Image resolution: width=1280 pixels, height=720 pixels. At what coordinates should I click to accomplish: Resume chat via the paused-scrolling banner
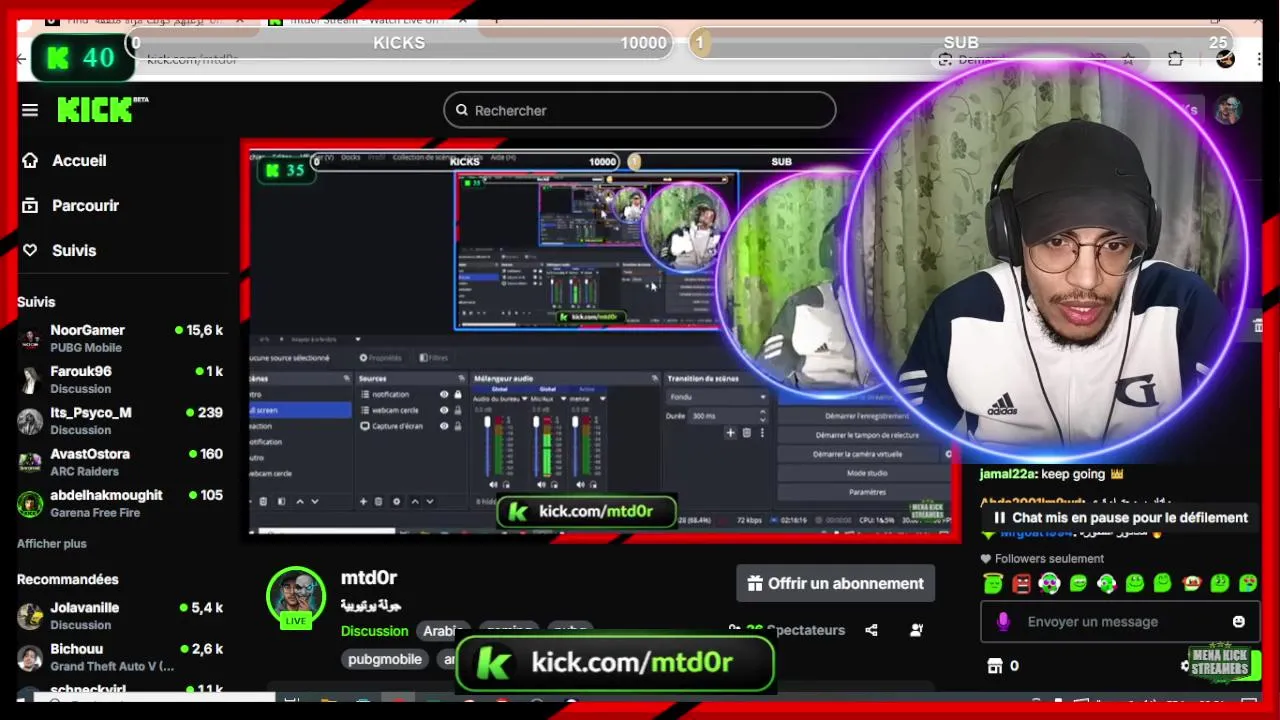point(1119,517)
